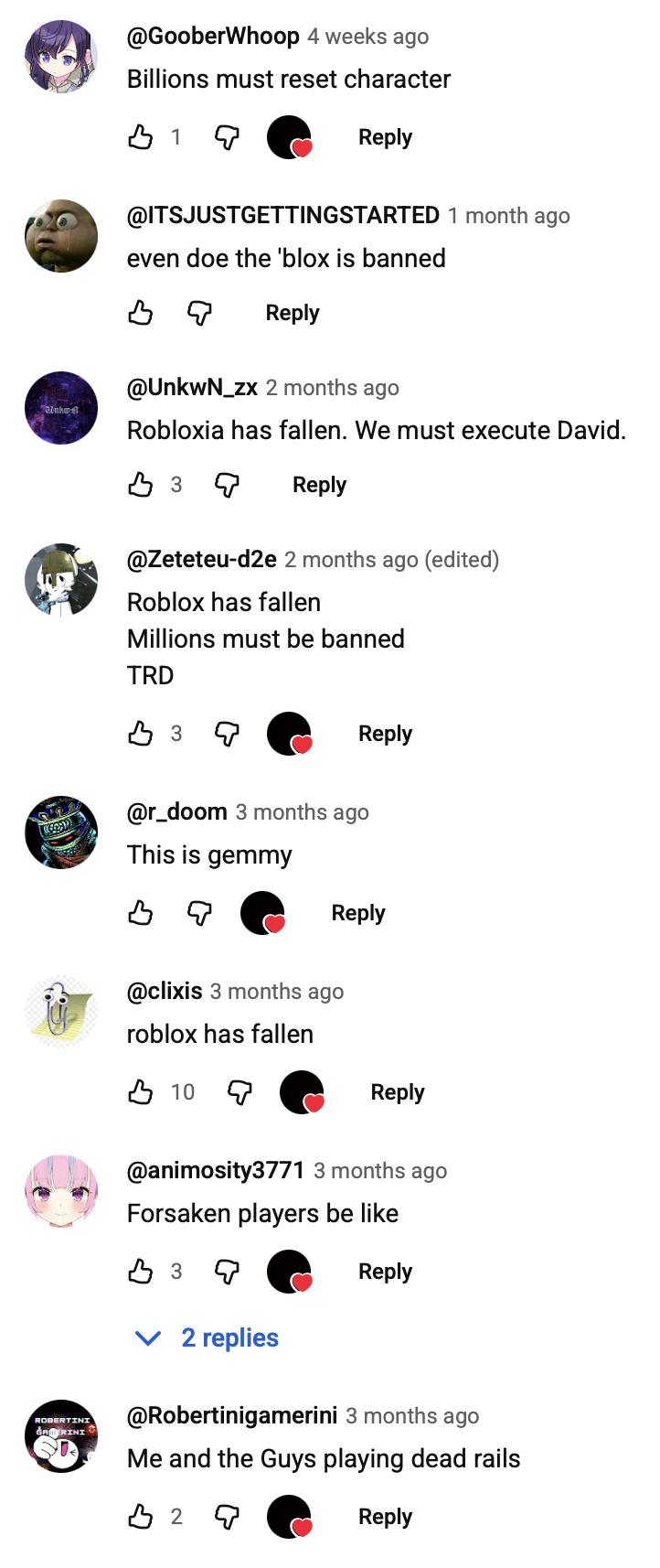
Task: Dislike the comment by @ITSJUSTGETTINGSTARTED
Action: click(x=199, y=313)
